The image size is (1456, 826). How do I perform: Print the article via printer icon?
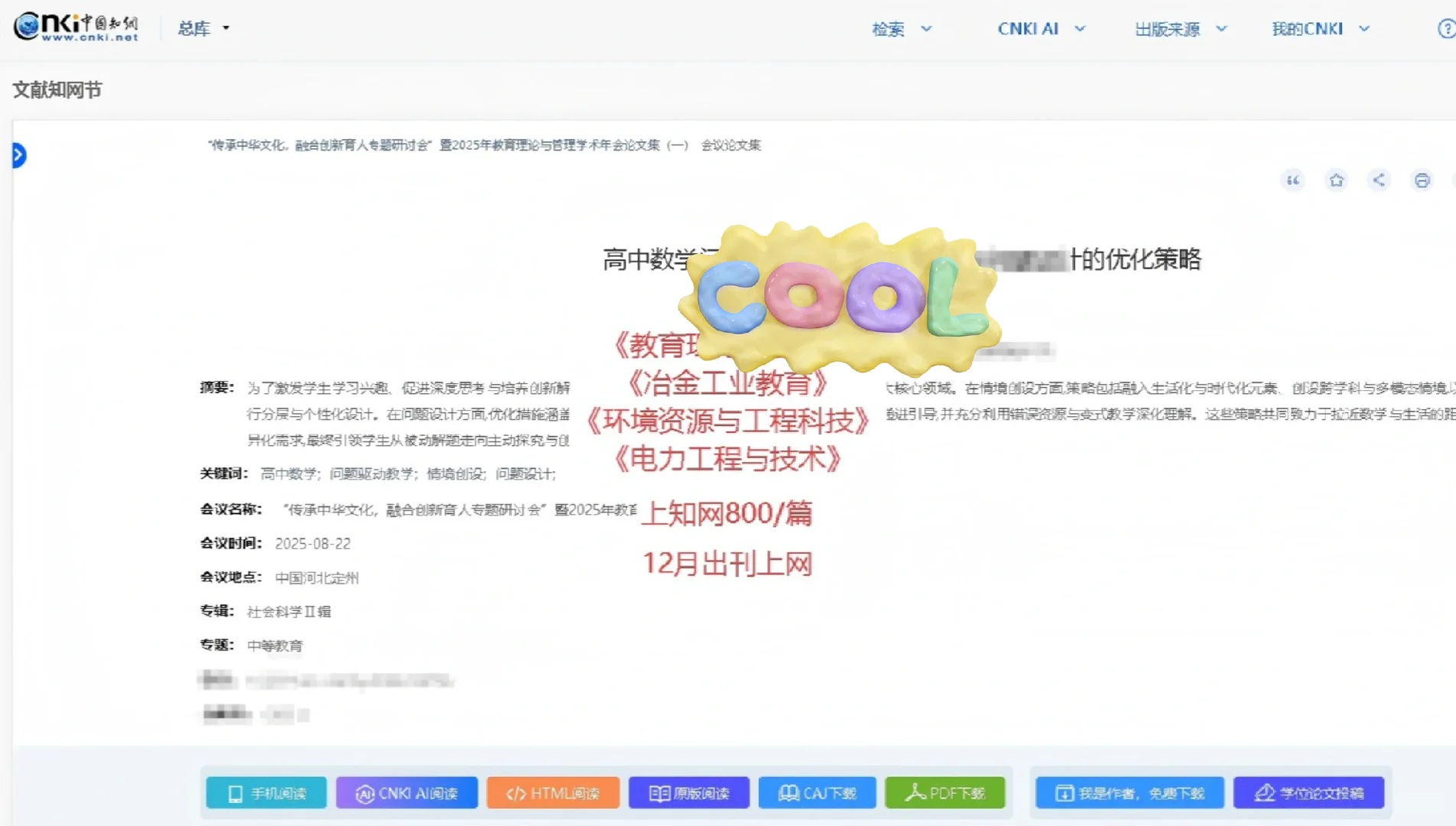pyautogui.click(x=1422, y=180)
